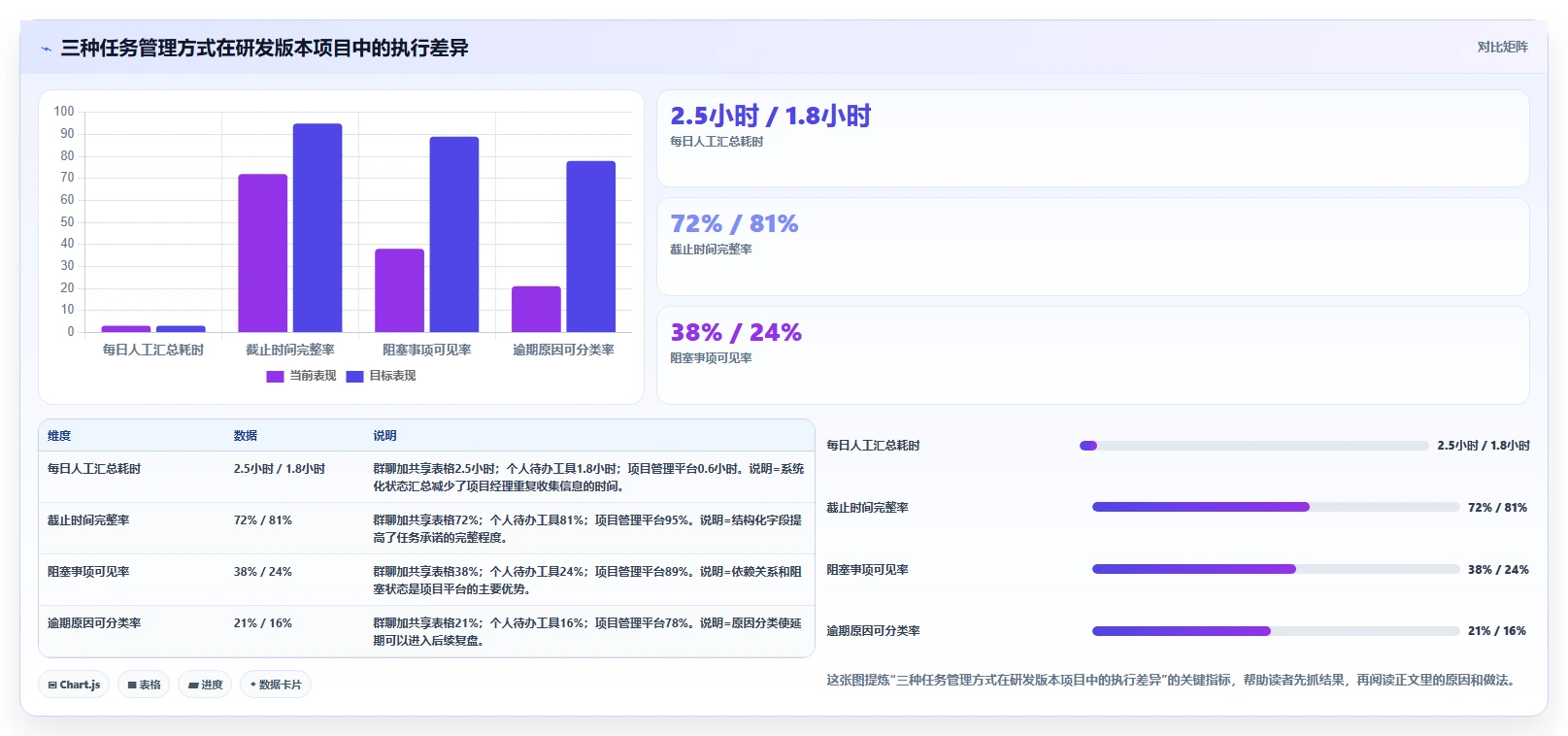Click the 进度 tag chip
Screen dimensions: 1568x736
205,685
